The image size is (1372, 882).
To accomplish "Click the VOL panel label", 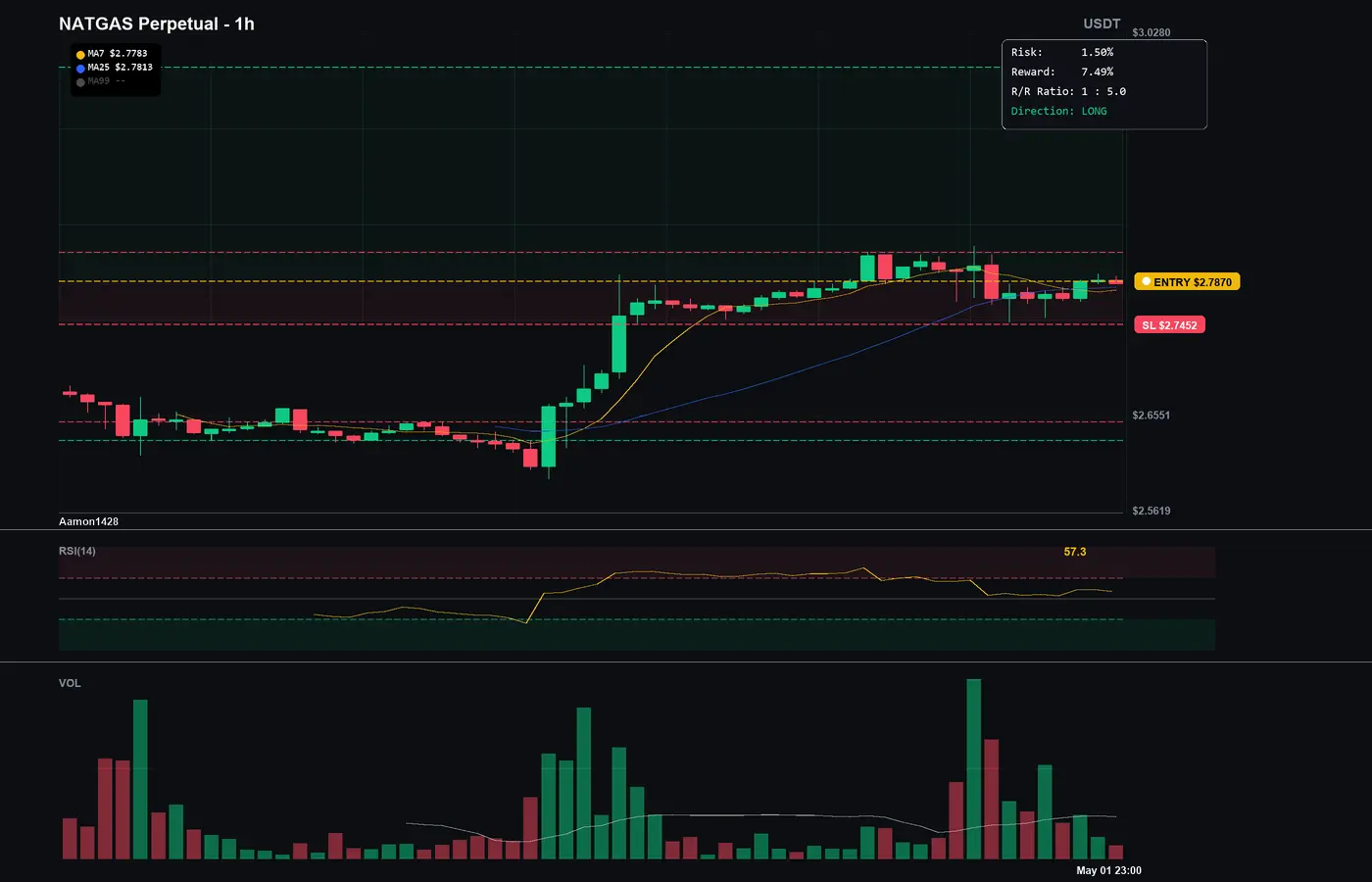I will click(70, 683).
